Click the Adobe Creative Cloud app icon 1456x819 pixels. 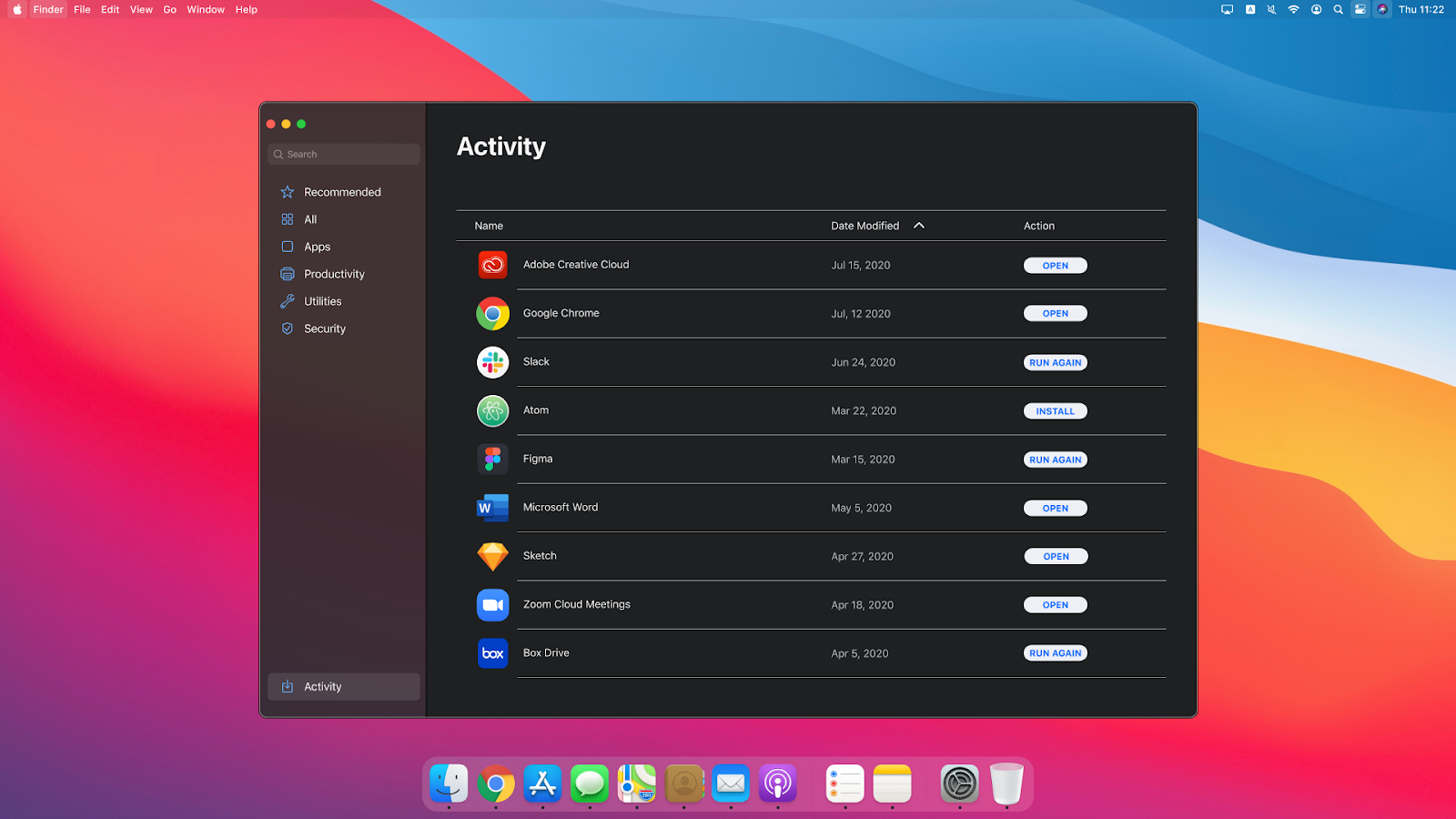click(492, 265)
